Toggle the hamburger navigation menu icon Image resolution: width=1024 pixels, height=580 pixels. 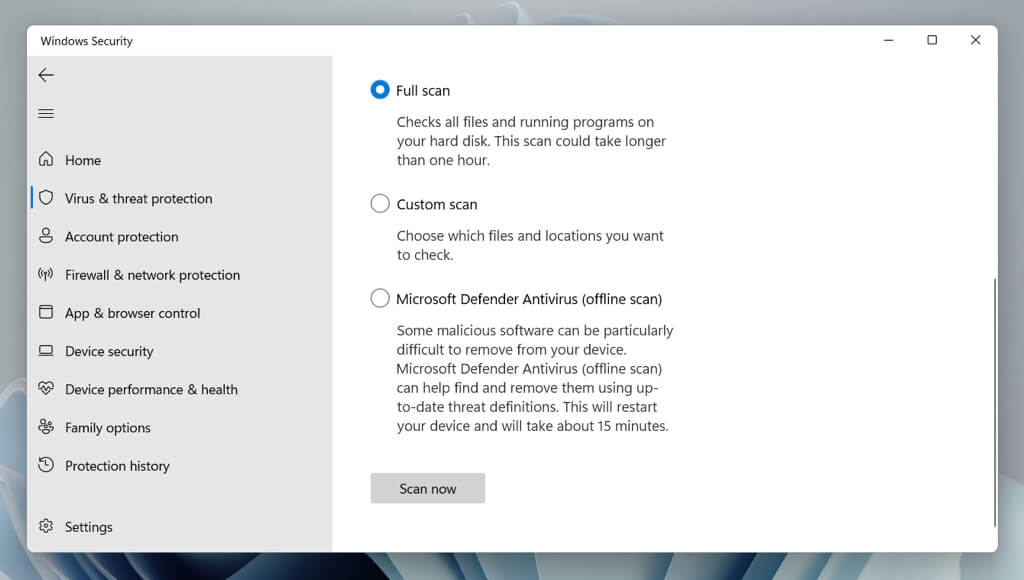46,114
